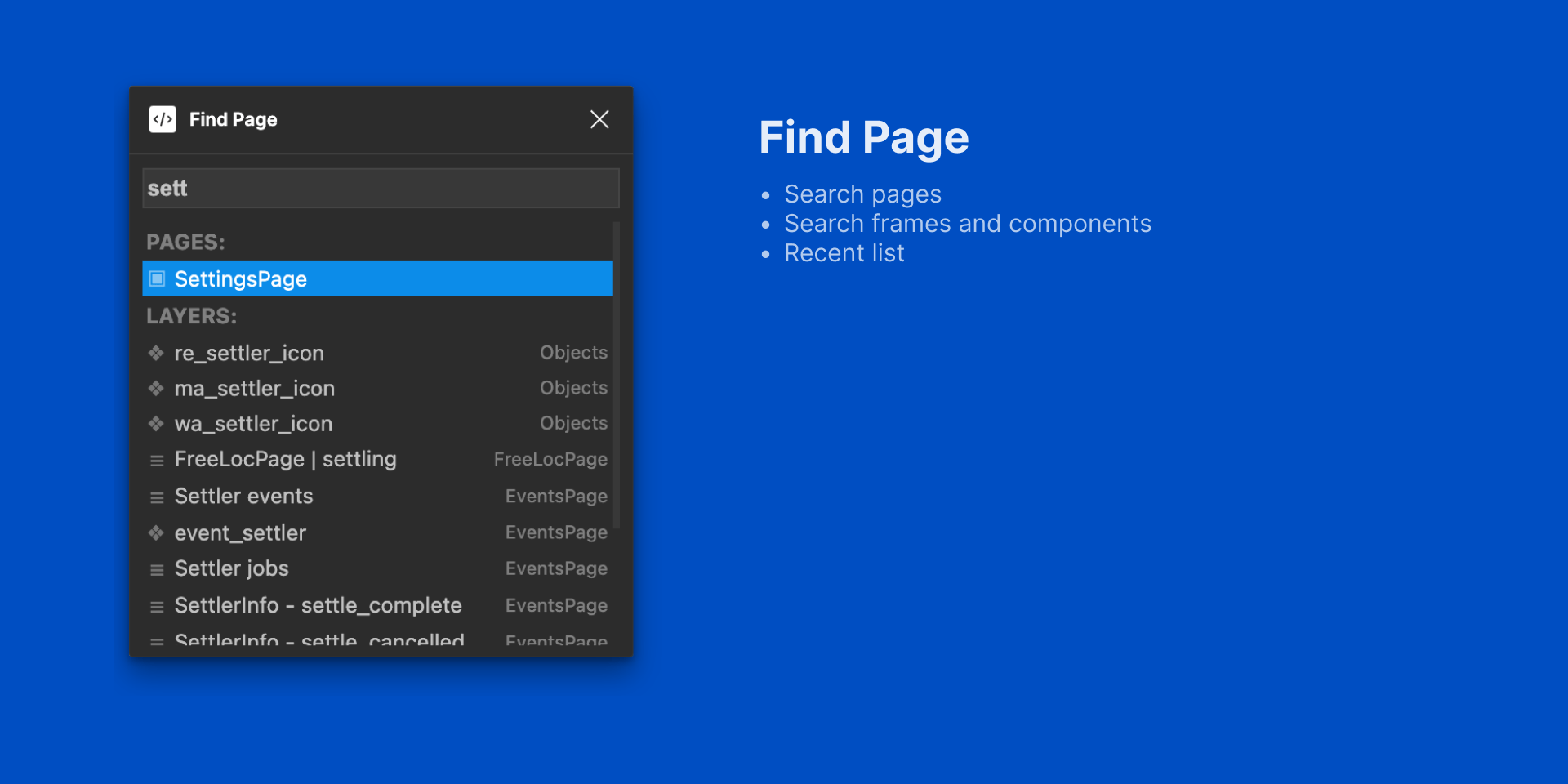
Task: Click the 'Search pages' bullet text
Action: coord(862,194)
